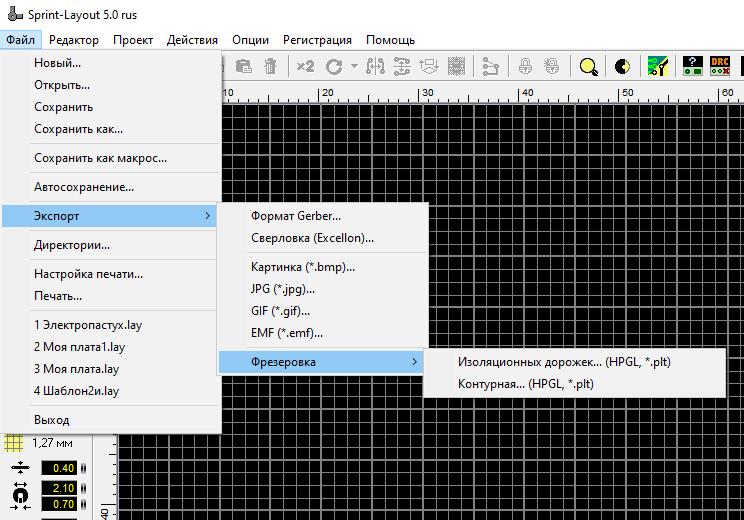Click the trash delete icon in toolbar
The image size is (744, 520).
pos(270,66)
